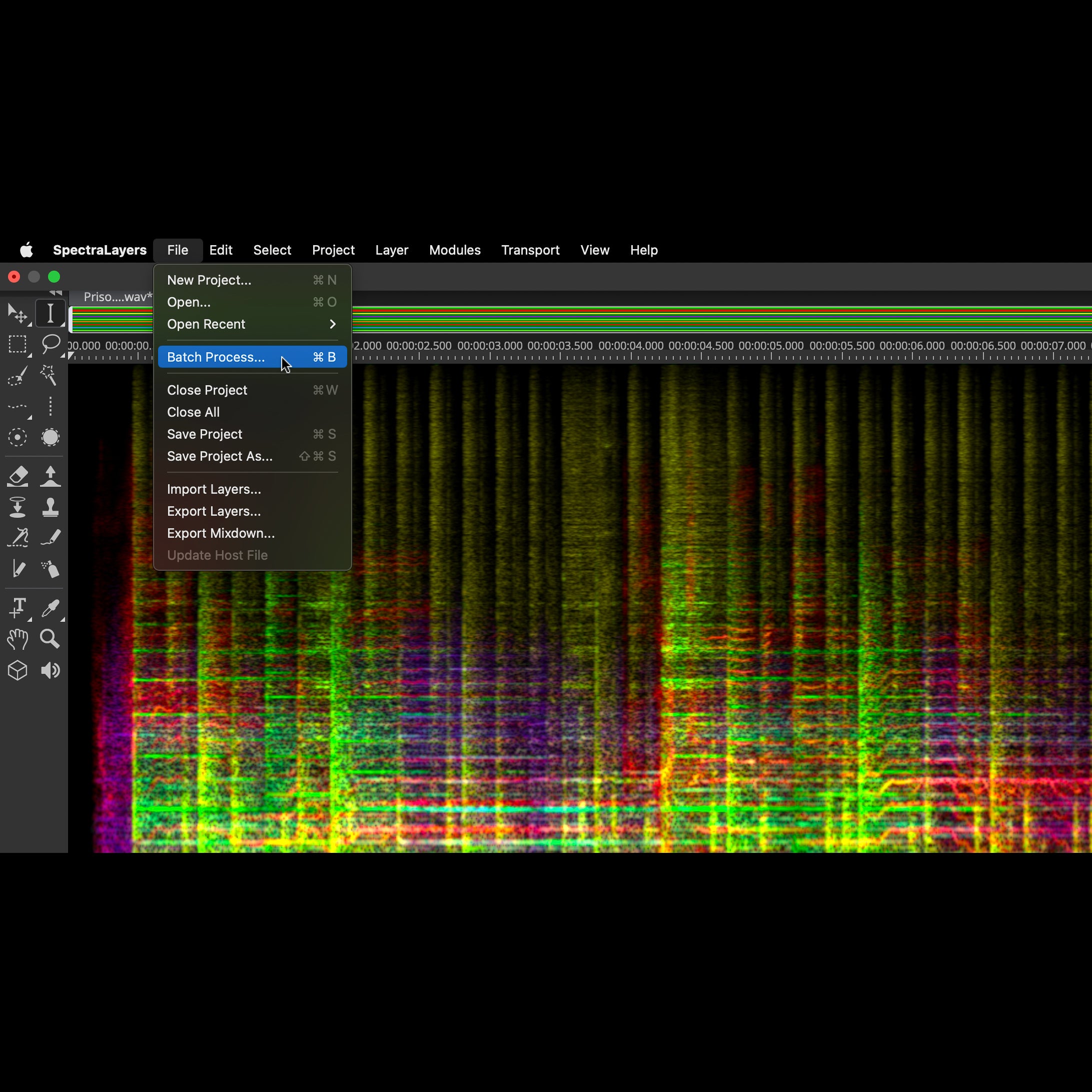Select the needle-and-thread Heal tool
The width and height of the screenshot is (1092, 1092).
(x=18, y=538)
